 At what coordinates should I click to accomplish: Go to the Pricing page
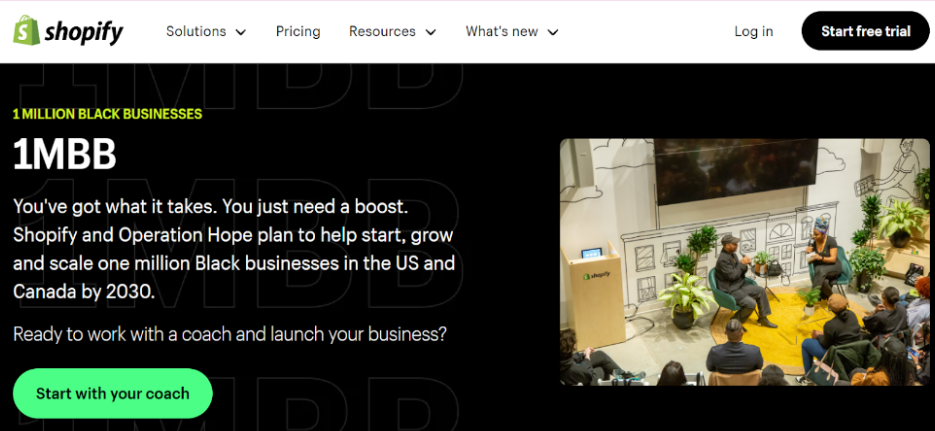tap(298, 31)
